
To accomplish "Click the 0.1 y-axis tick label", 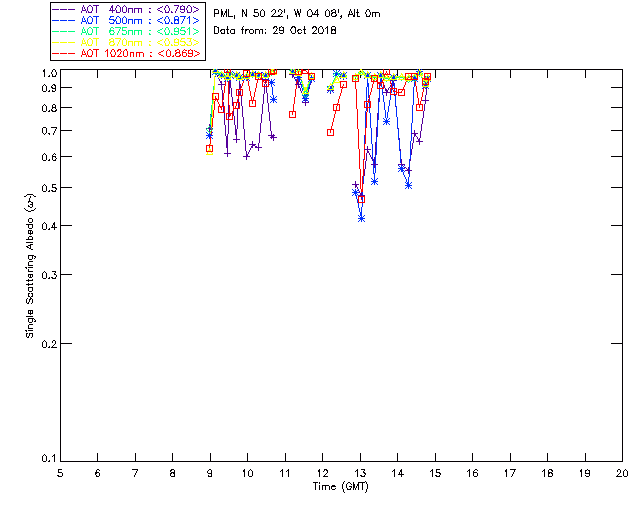I will (x=49, y=459).
